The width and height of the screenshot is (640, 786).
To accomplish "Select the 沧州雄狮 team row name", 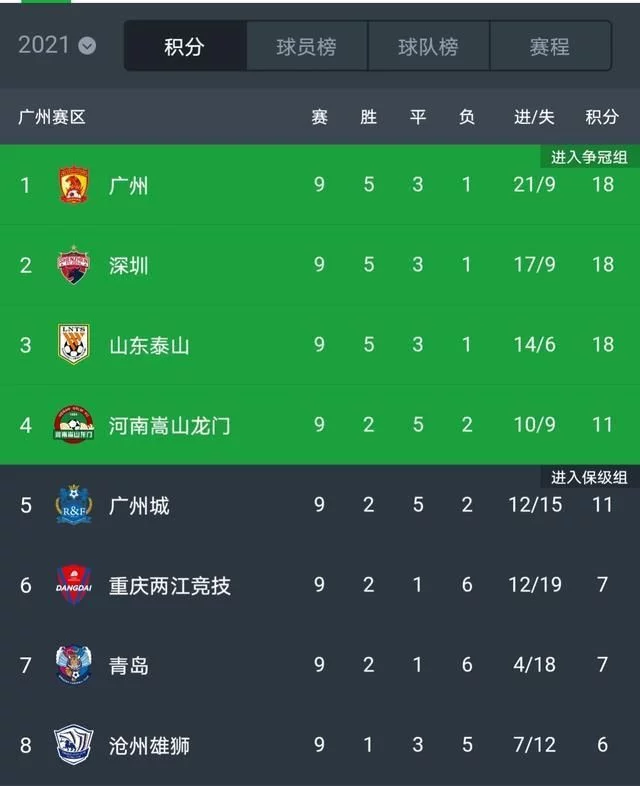I will 149,746.
